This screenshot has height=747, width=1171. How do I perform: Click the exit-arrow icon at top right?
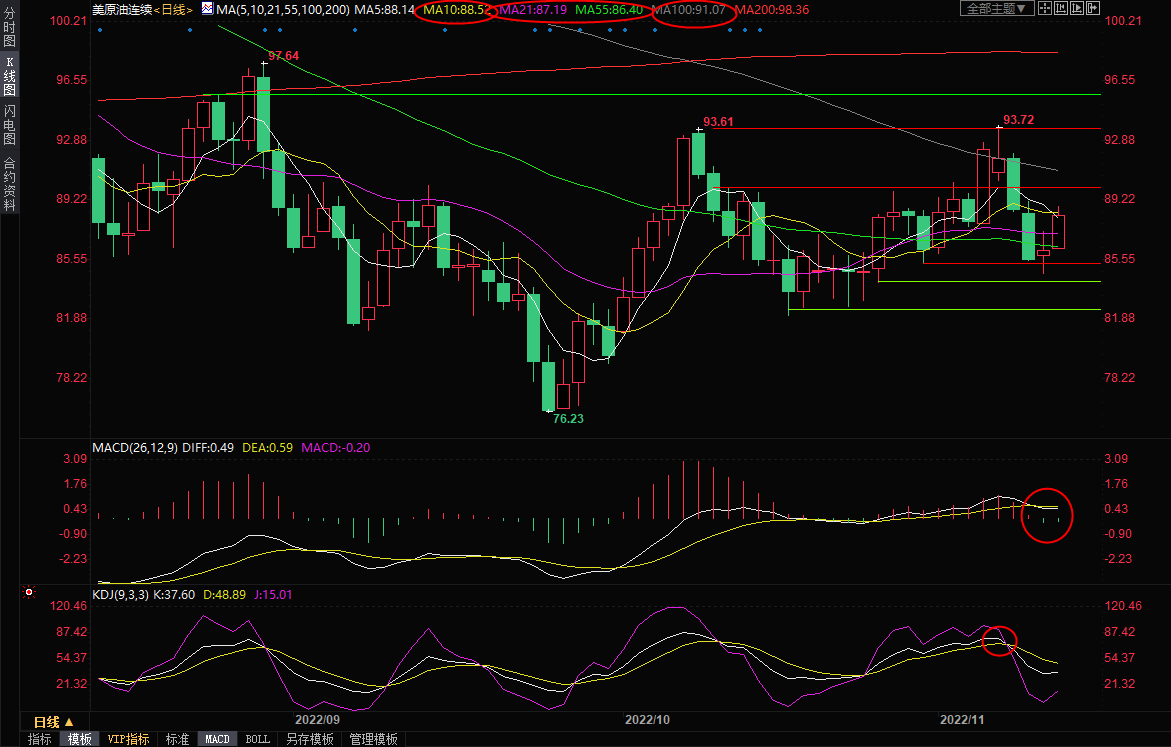tap(1091, 9)
